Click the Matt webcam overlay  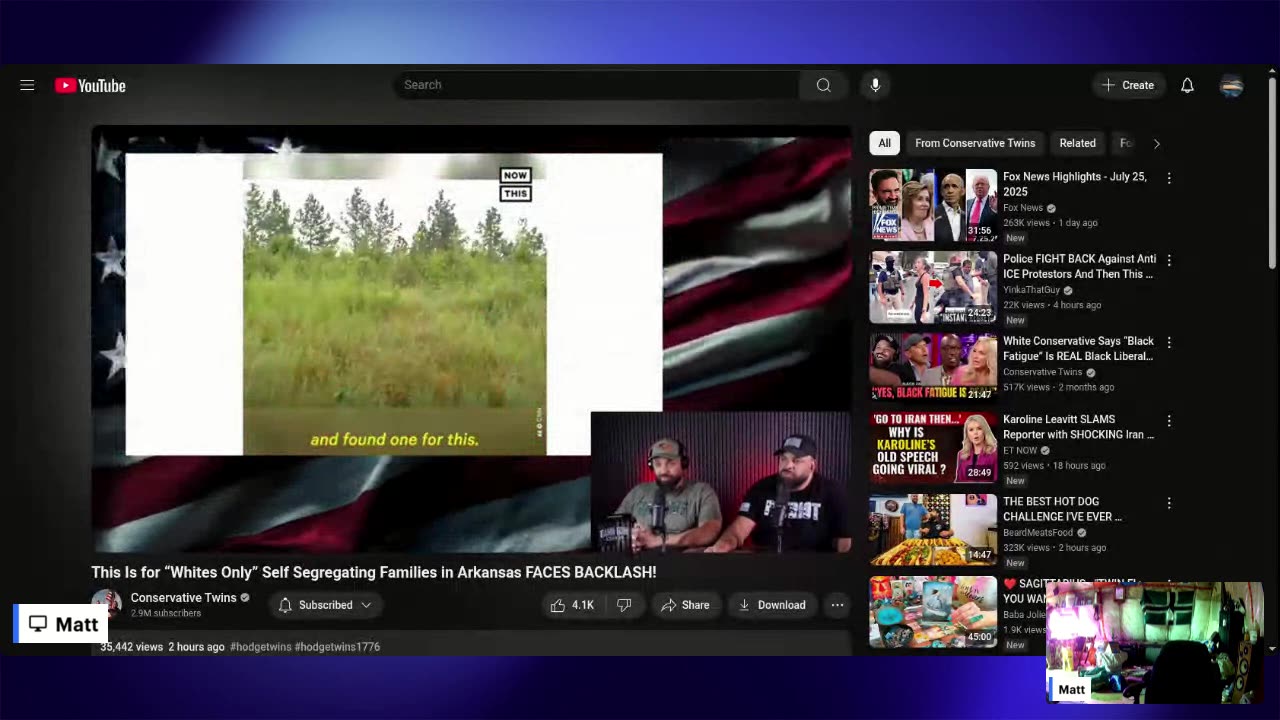(1155, 643)
